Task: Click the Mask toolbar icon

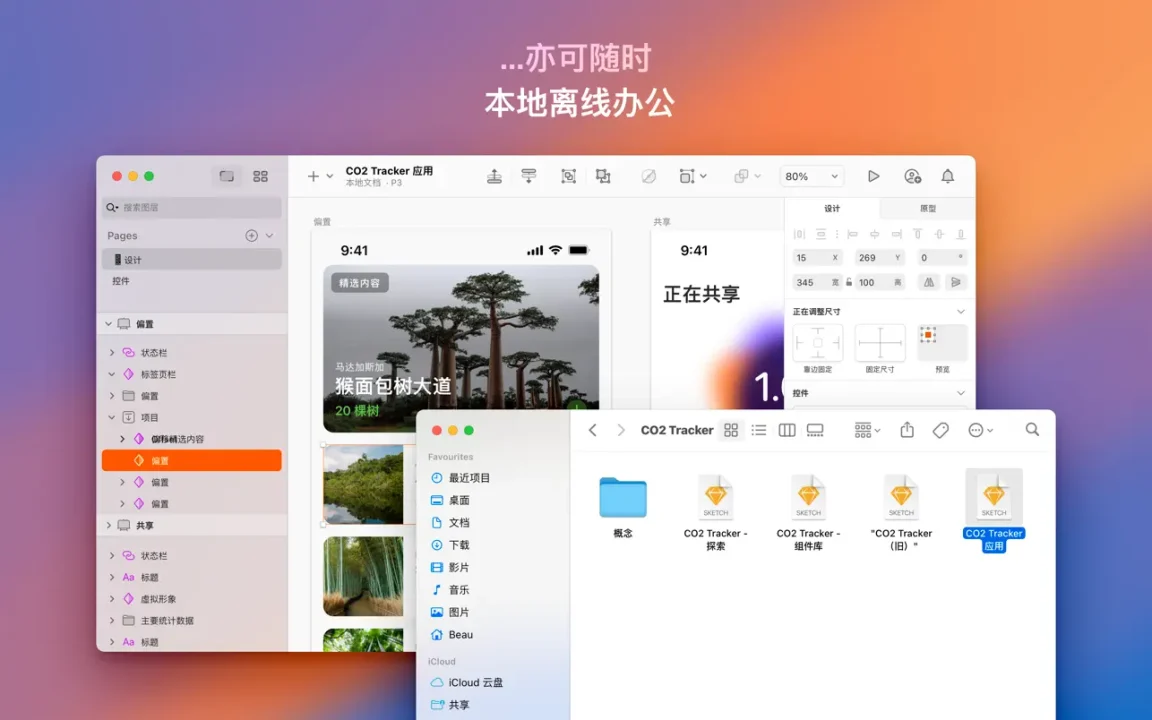Action: 648,176
